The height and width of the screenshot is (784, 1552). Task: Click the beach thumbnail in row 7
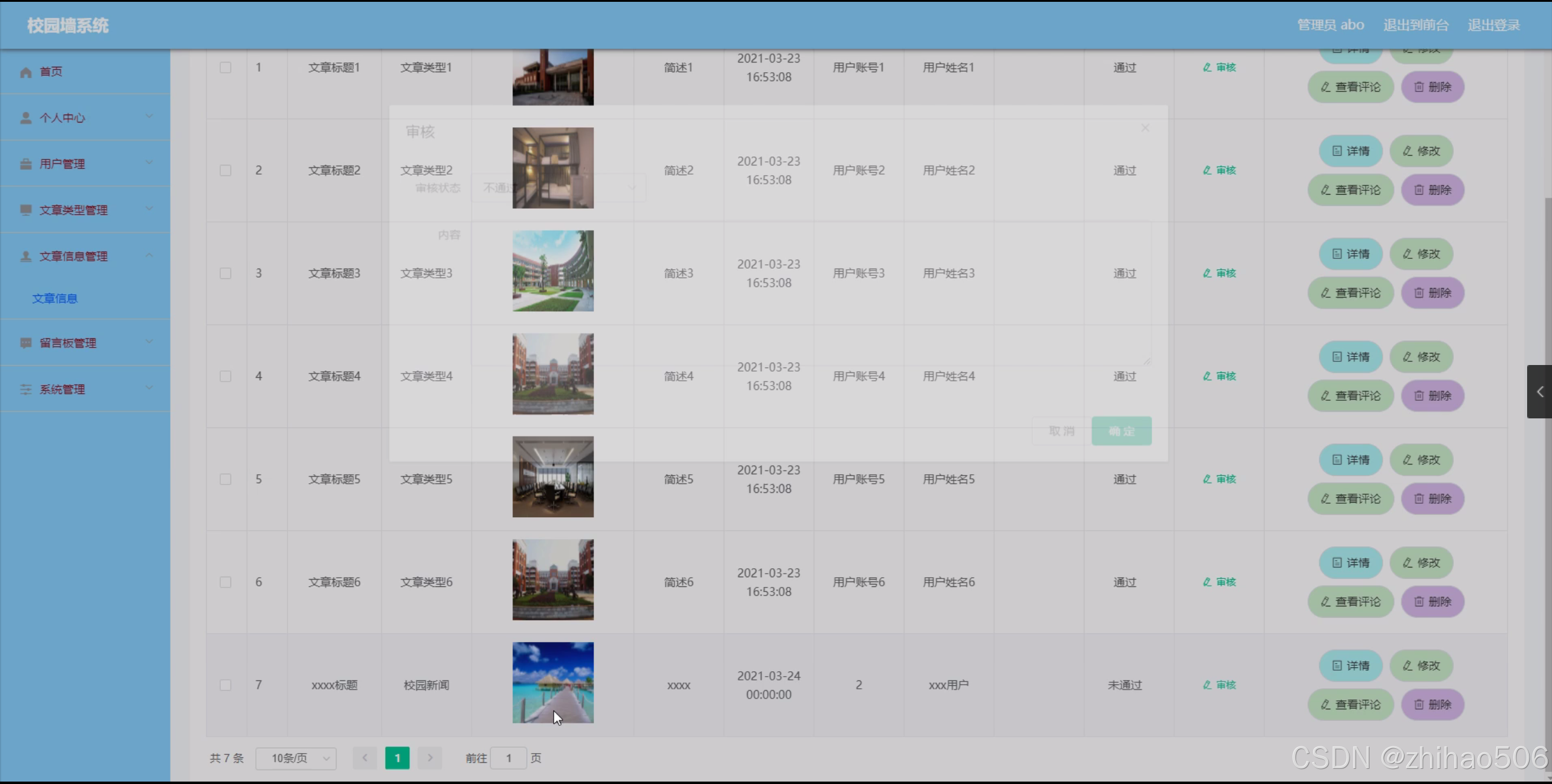553,682
